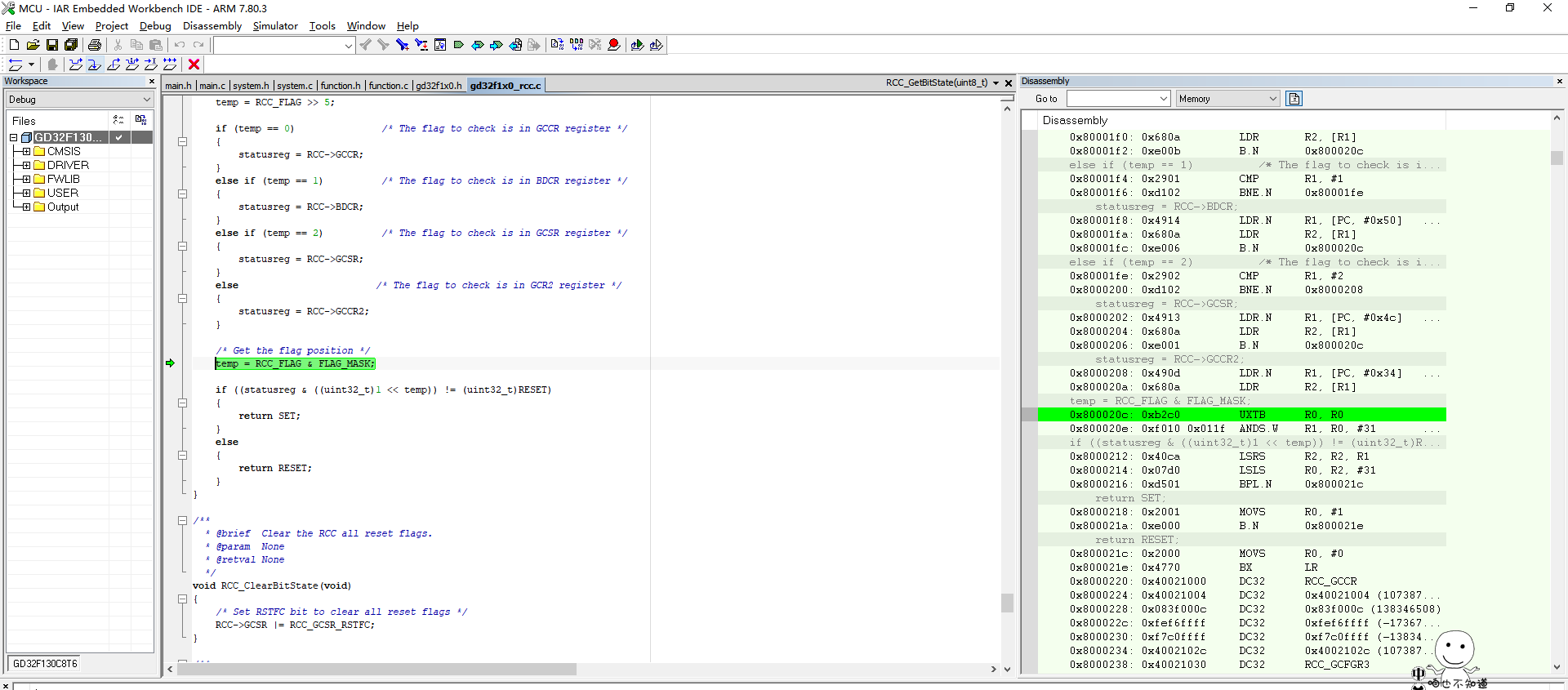Viewport: 1568px width, 690px height.
Task: Click the Redo arrow icon
Action: tap(198, 45)
